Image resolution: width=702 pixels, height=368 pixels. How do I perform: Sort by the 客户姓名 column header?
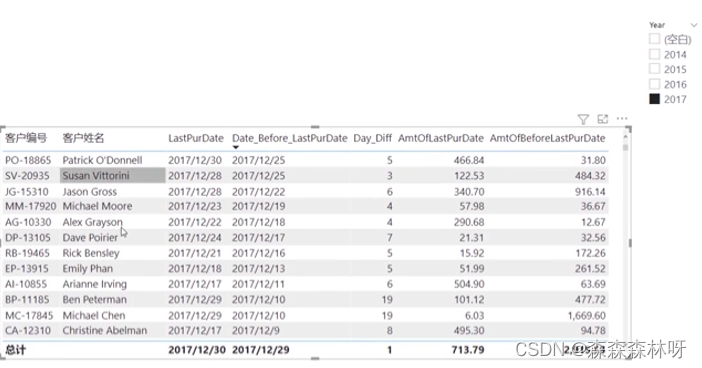(x=83, y=138)
